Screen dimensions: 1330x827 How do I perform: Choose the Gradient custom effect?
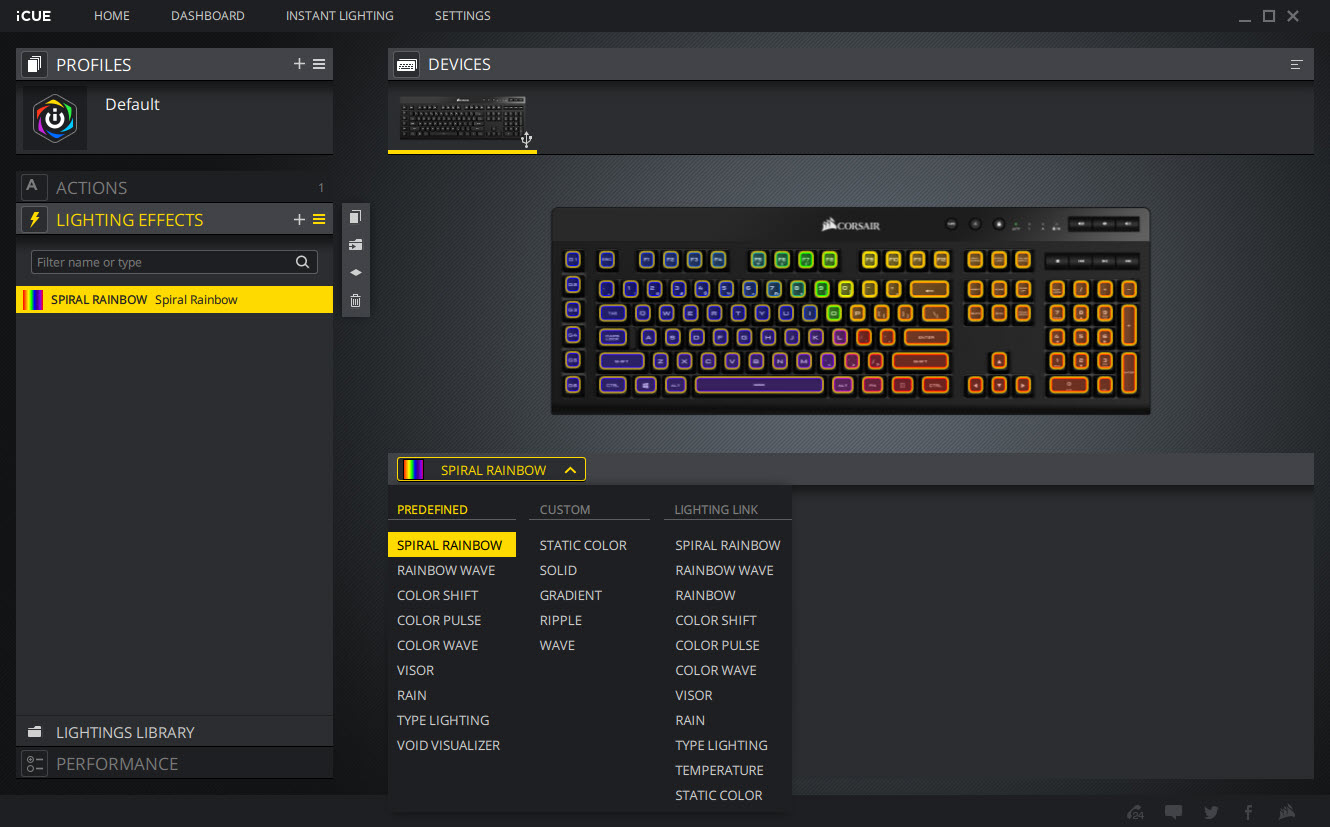click(x=571, y=595)
